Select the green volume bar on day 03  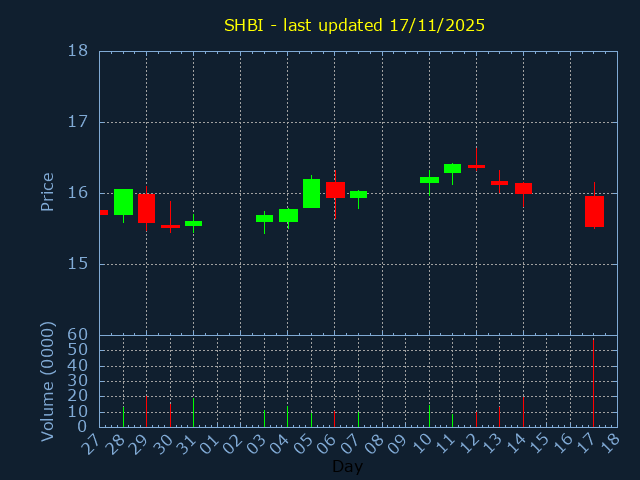(x=264, y=418)
